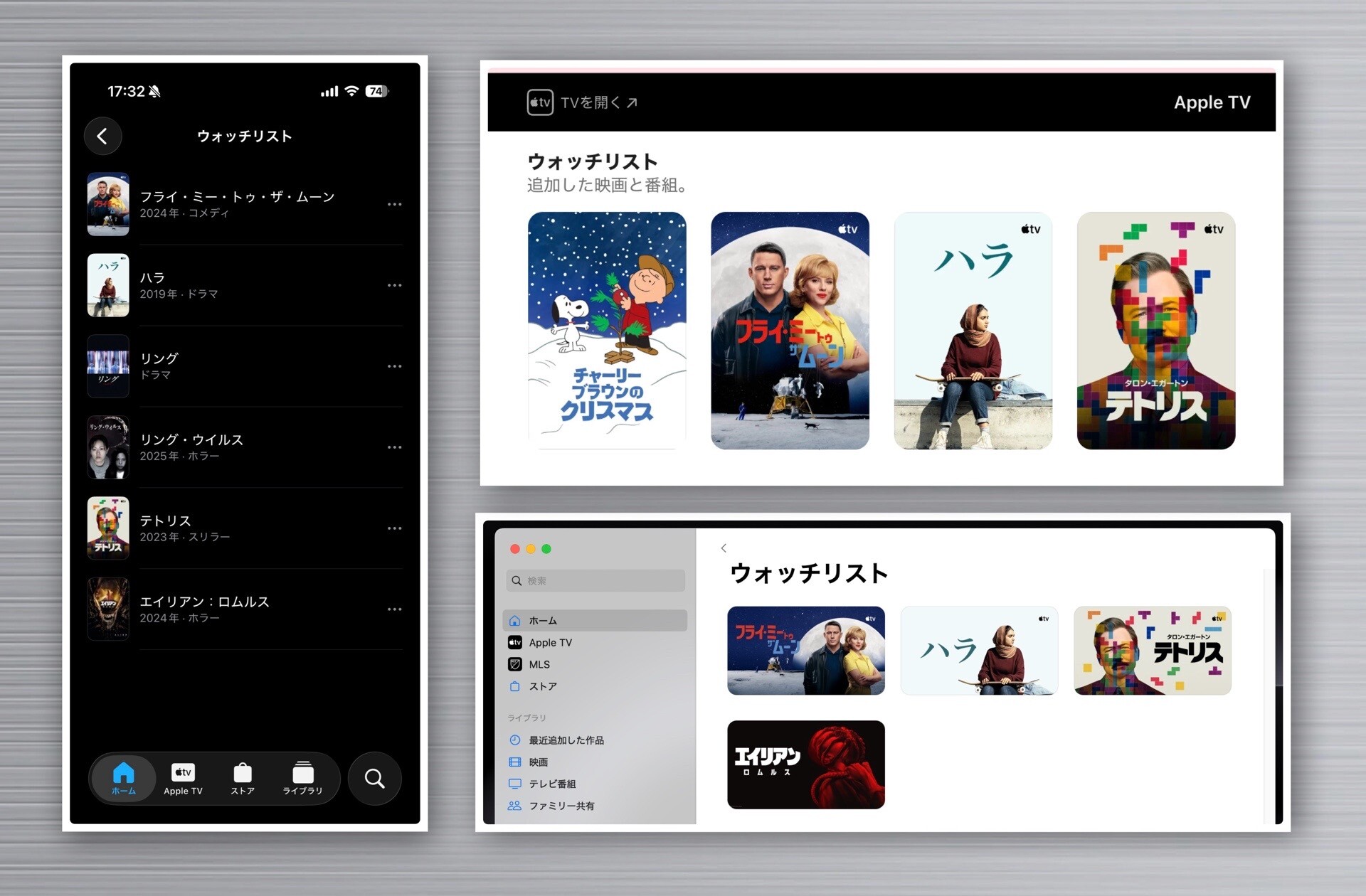The width and height of the screenshot is (1366, 896).
Task: Open 最近追加した作品 in library sidebar
Action: (x=566, y=740)
